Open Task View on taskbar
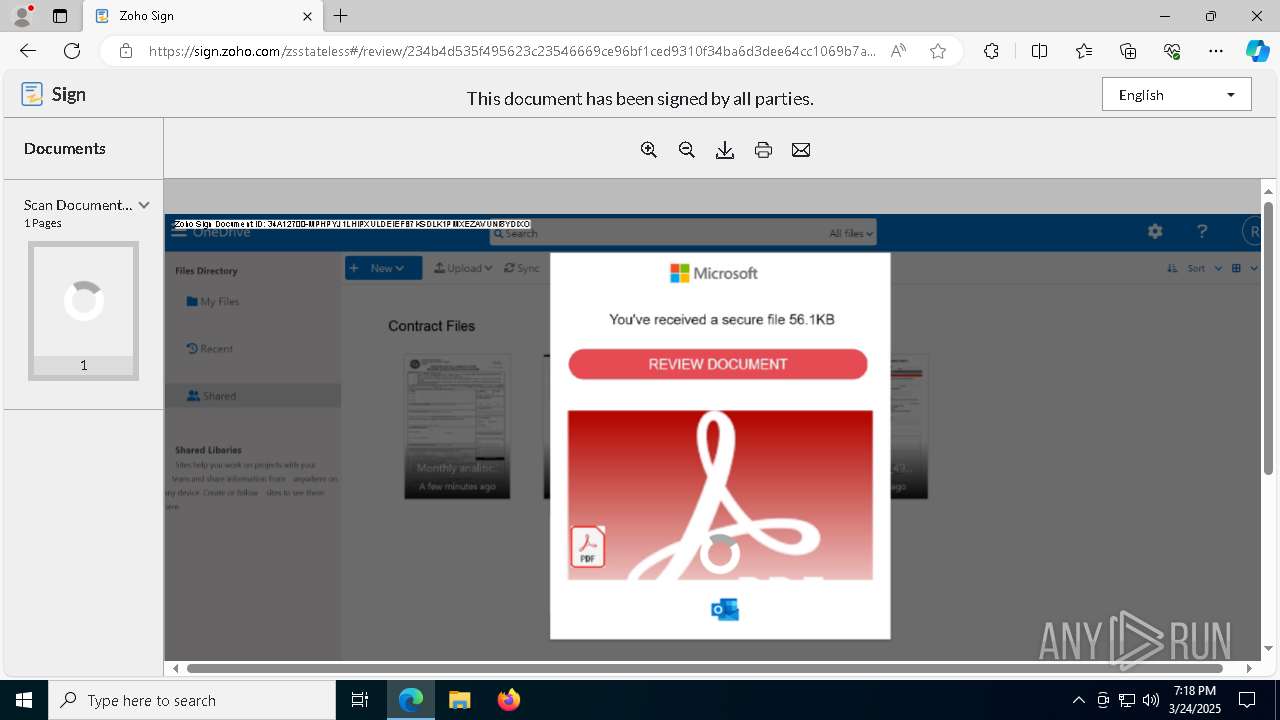Screen dimensions: 1280x720 tap(360, 700)
